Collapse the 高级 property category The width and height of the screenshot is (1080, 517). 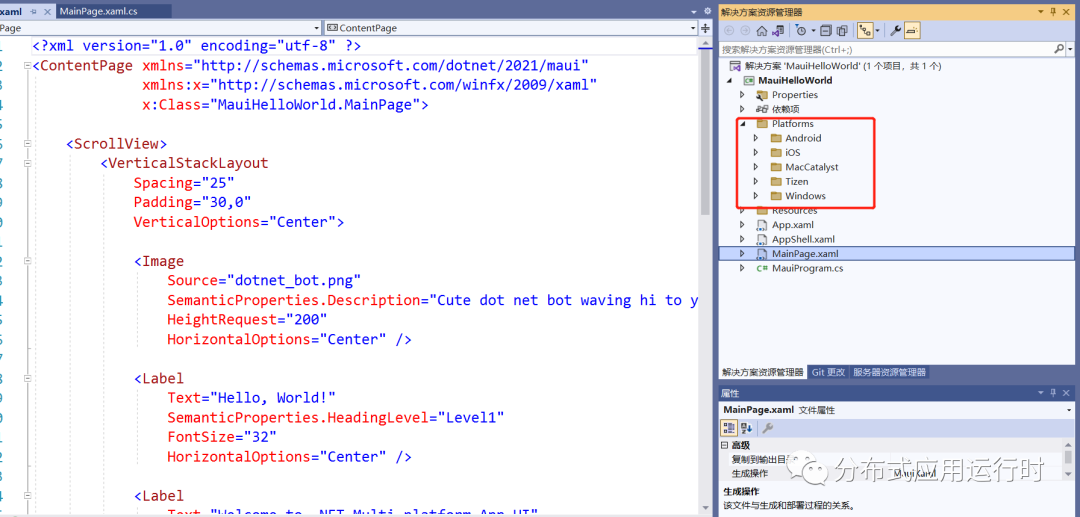pos(725,445)
